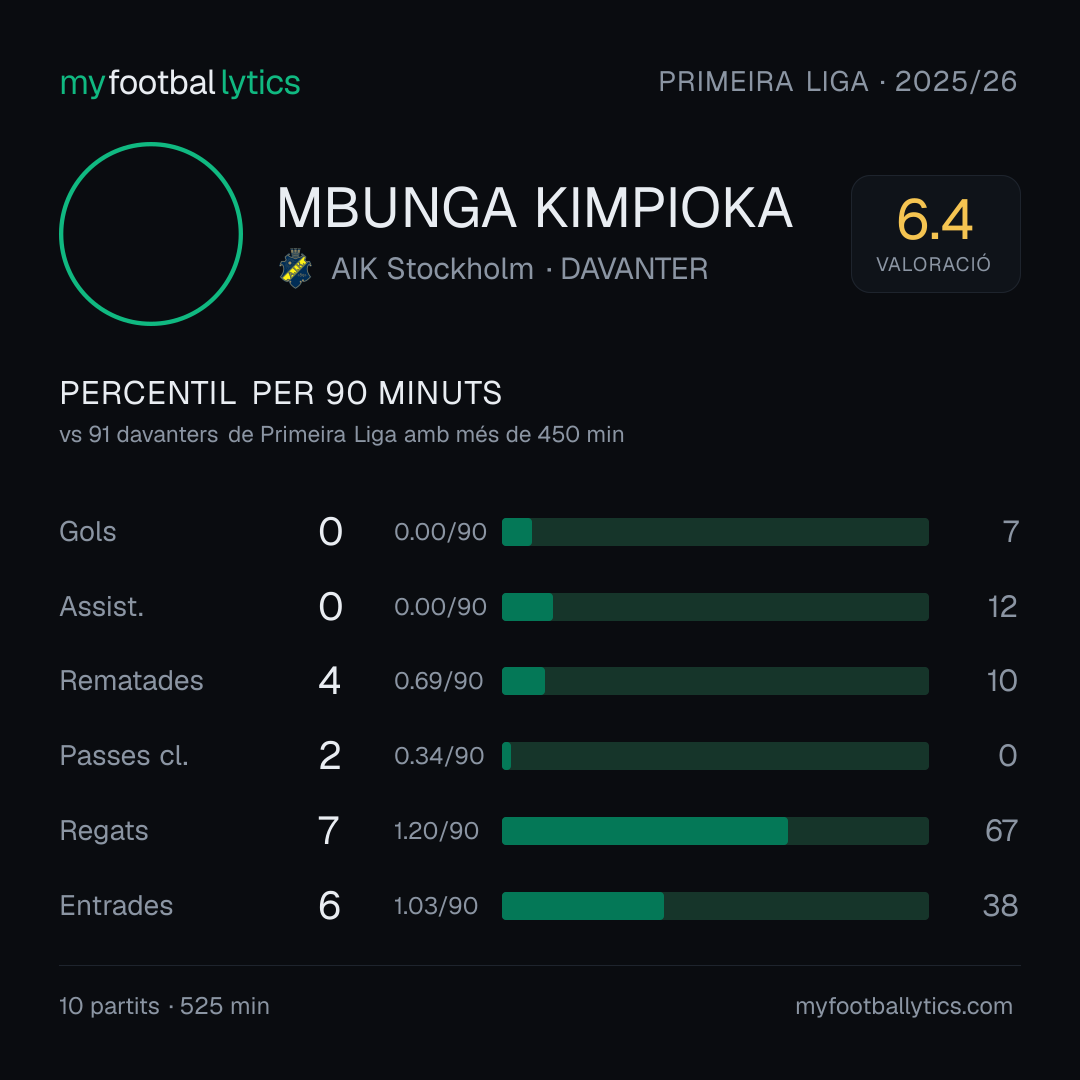Screen dimensions: 1080x1080
Task: Click the Gols percentile bar
Action: click(715, 532)
